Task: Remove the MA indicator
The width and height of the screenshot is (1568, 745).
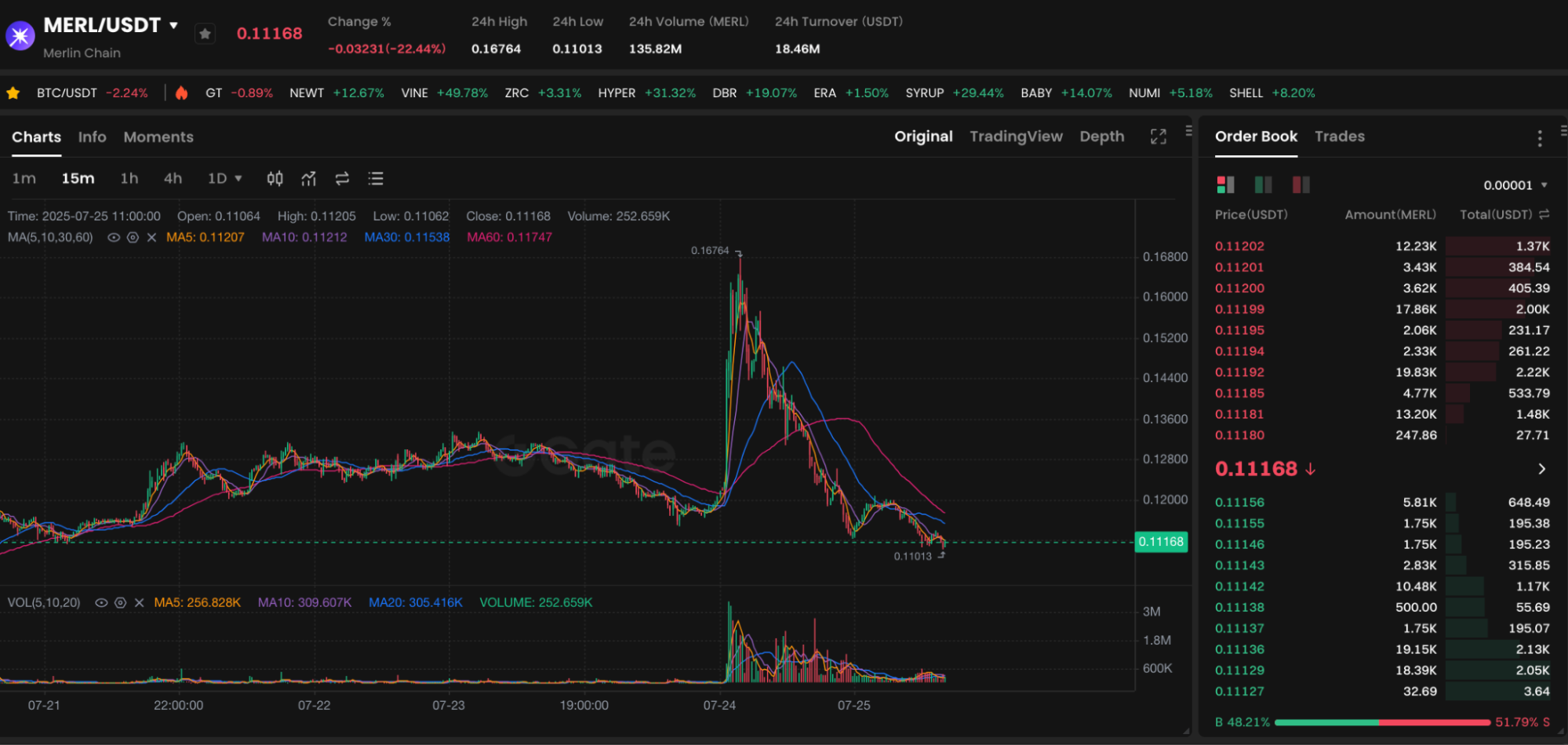Action: (151, 238)
